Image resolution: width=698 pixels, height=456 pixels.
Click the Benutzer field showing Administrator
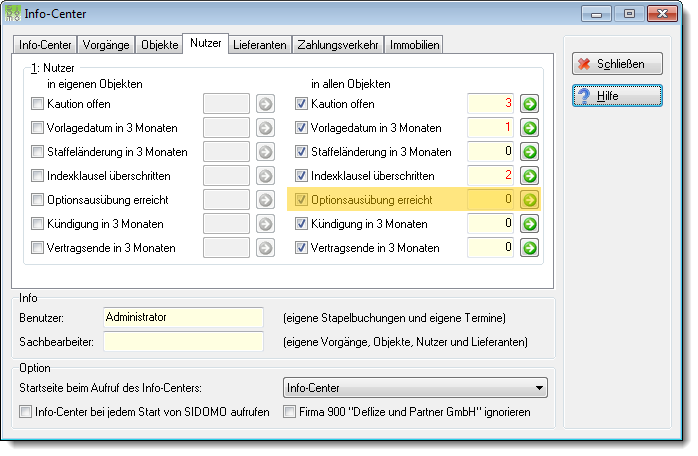(x=183, y=318)
